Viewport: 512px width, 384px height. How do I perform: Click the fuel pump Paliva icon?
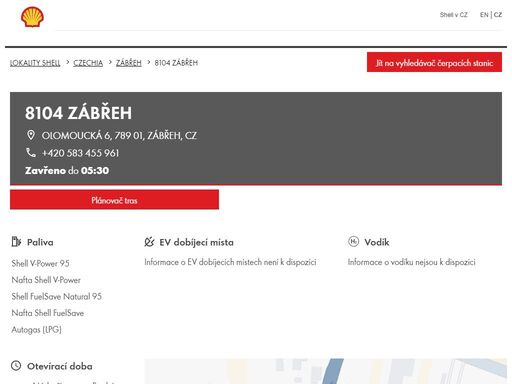[x=16, y=242]
